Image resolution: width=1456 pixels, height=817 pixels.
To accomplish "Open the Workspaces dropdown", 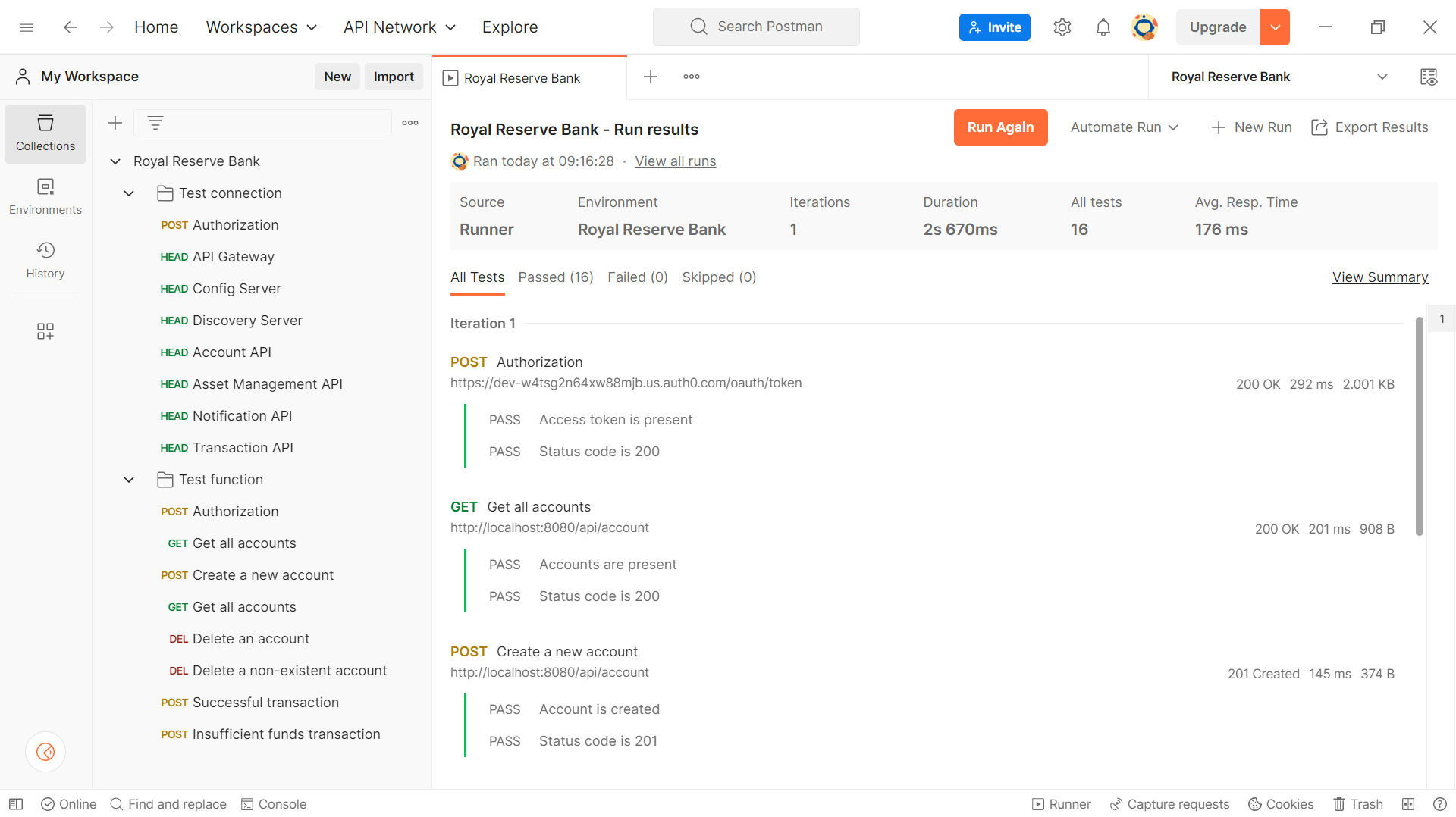I will point(262,27).
